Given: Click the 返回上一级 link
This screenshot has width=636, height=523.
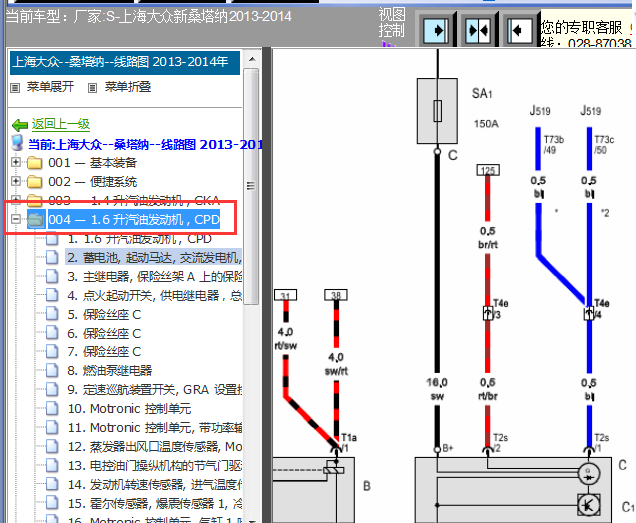Looking at the screenshot, I should tap(61, 124).
